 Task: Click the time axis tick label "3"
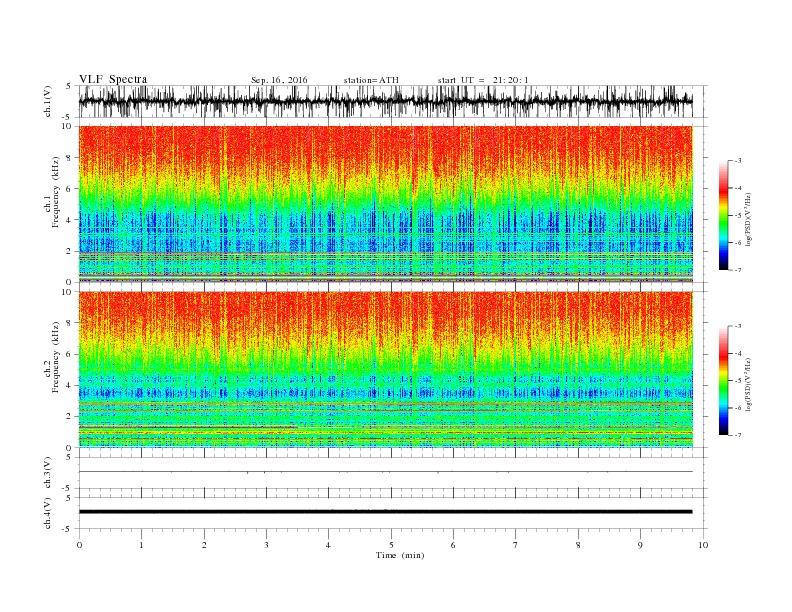point(266,545)
